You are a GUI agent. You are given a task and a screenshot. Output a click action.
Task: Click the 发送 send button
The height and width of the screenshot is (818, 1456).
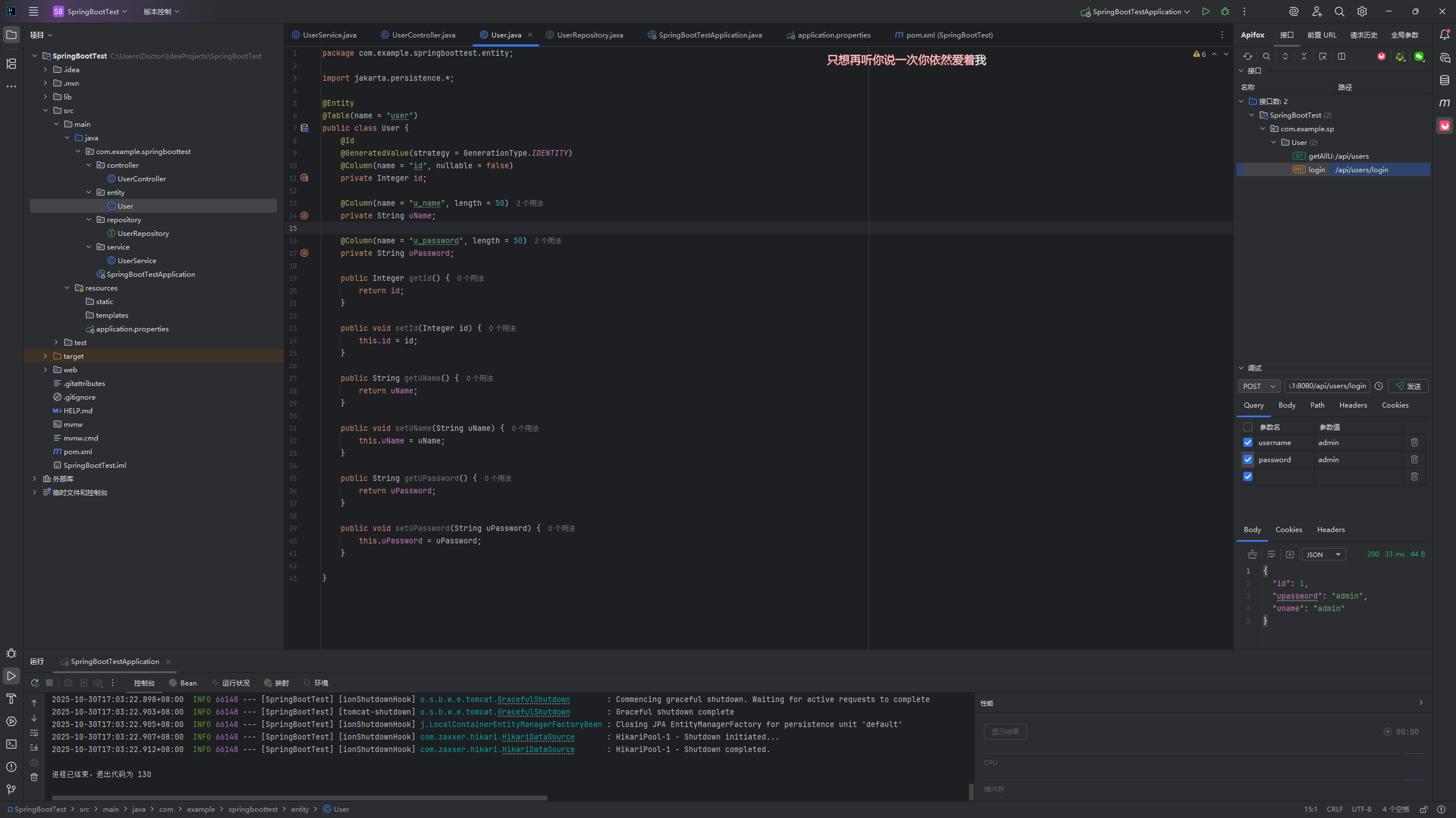tap(1408, 386)
